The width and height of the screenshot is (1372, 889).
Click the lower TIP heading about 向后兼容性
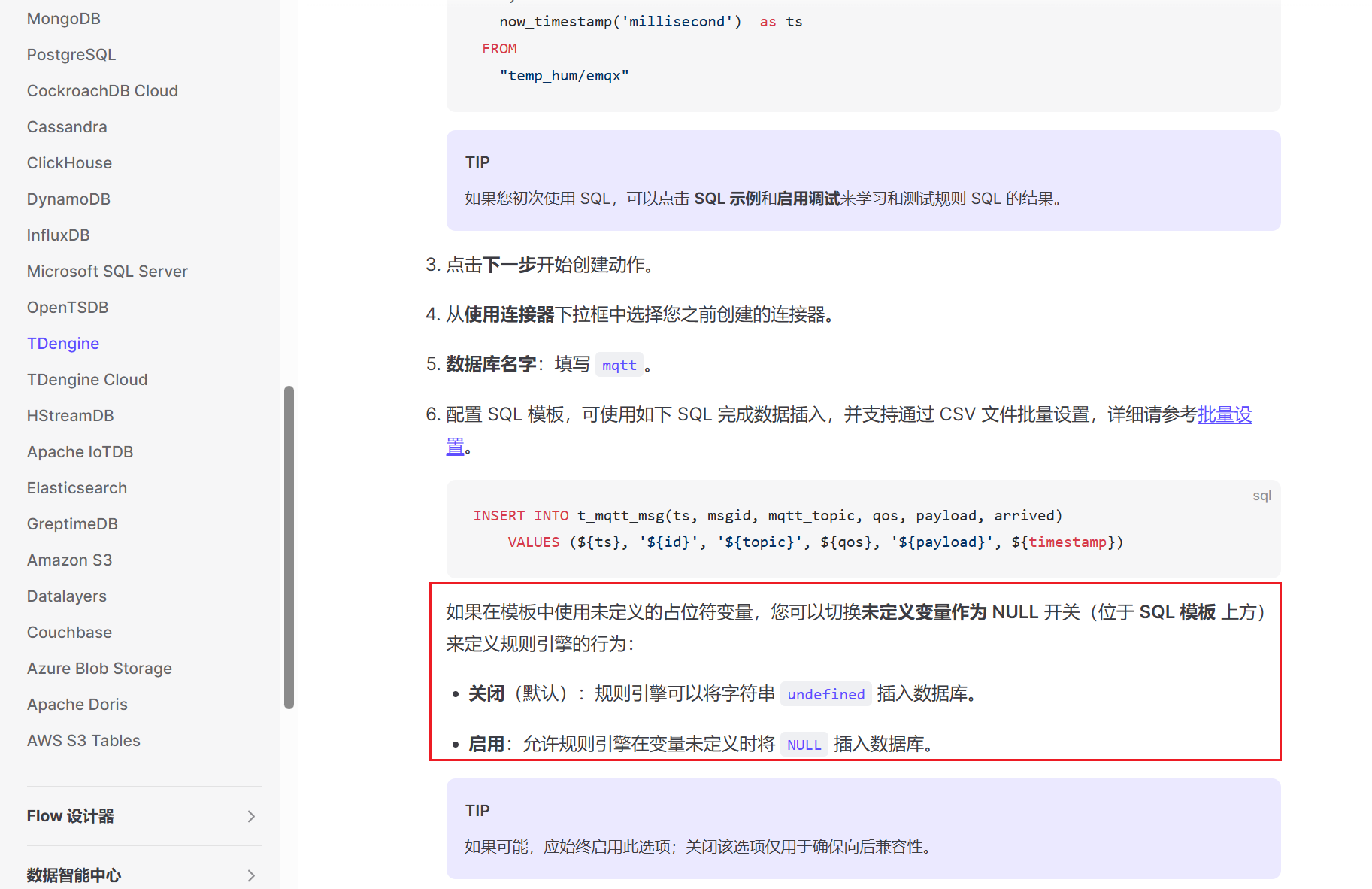tap(477, 811)
